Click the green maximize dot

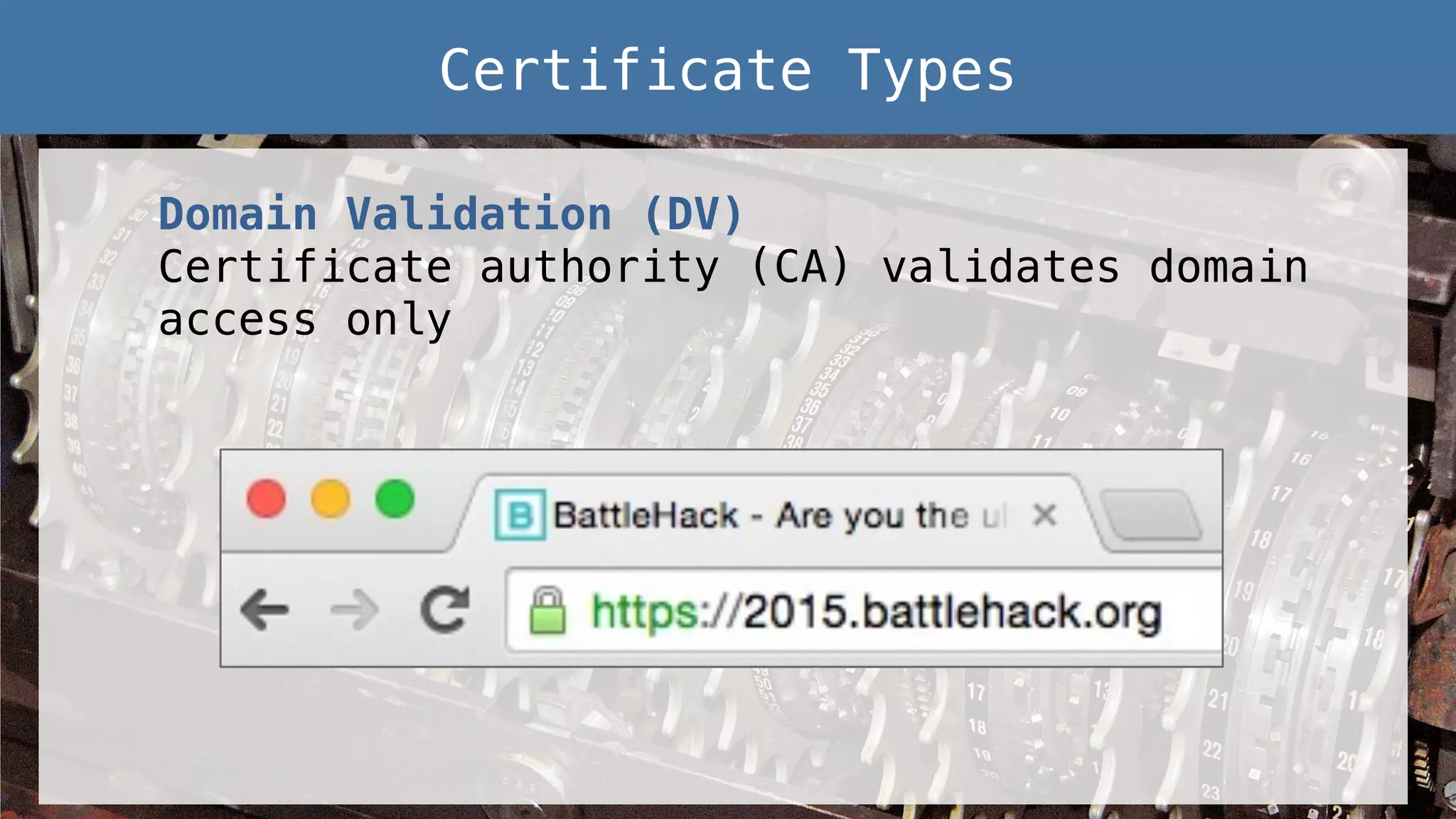(x=395, y=498)
